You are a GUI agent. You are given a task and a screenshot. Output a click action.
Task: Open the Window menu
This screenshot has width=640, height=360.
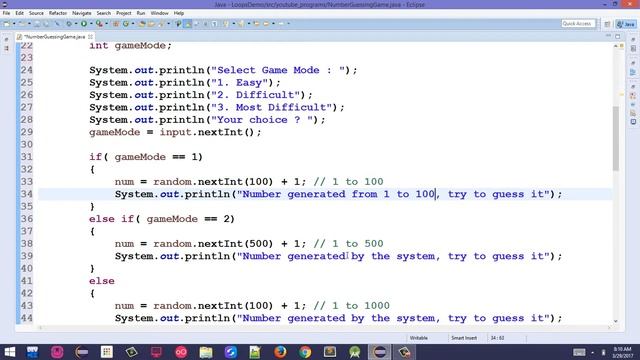tap(159, 13)
